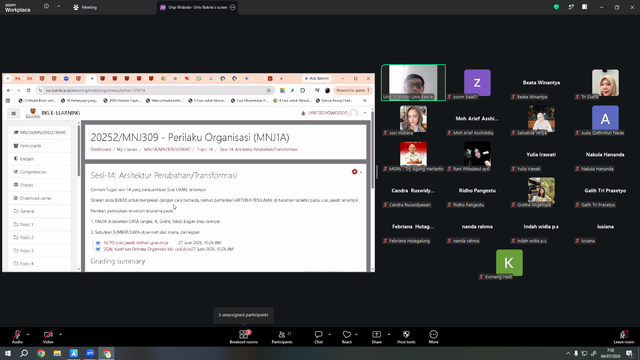Expand the Chat options arrow

pyautogui.click(x=329, y=334)
